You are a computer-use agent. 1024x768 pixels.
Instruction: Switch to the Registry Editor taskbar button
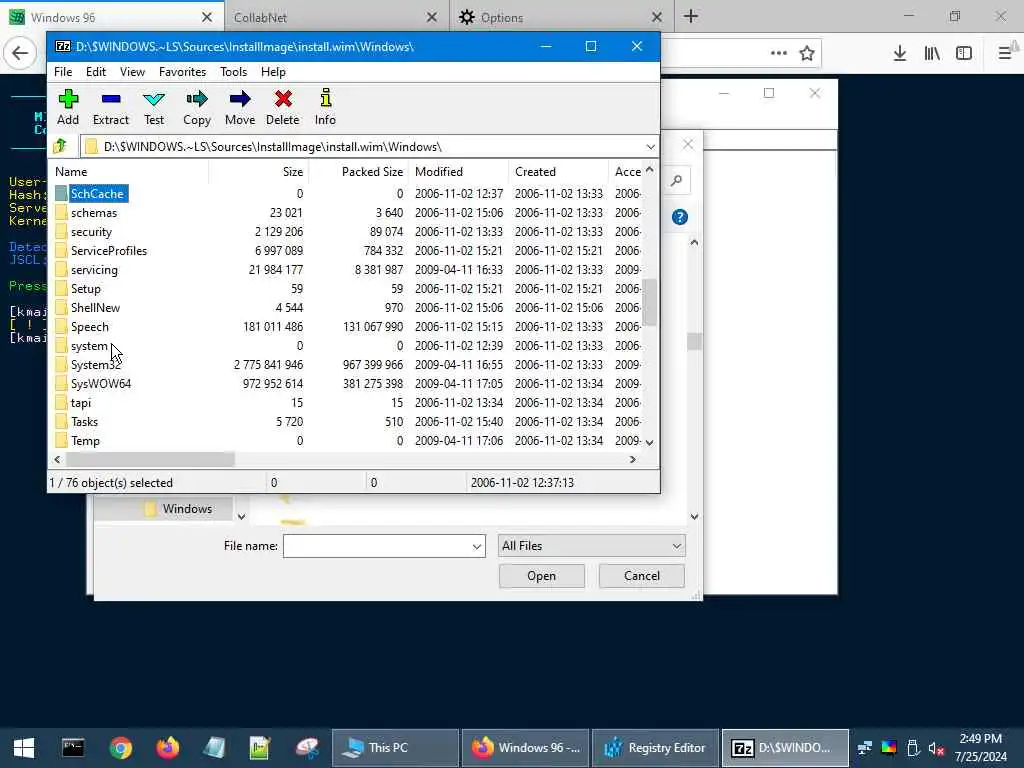pos(655,748)
